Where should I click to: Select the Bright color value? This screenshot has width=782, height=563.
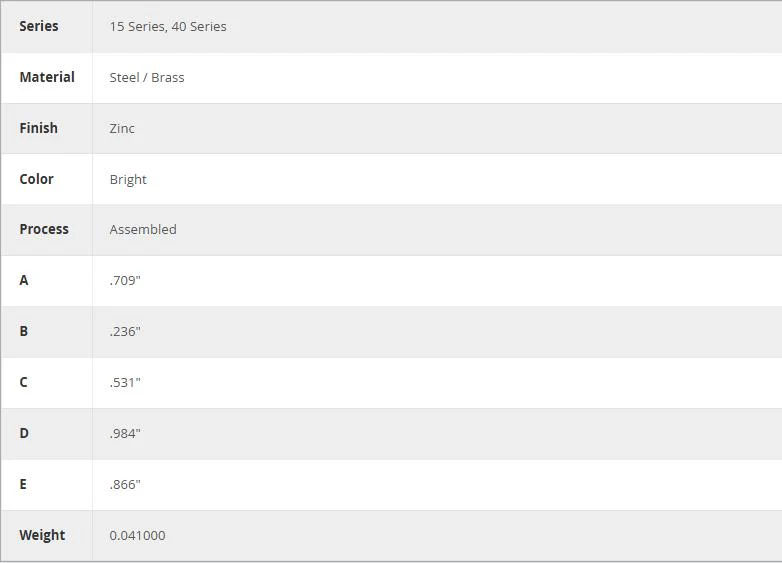[128, 180]
